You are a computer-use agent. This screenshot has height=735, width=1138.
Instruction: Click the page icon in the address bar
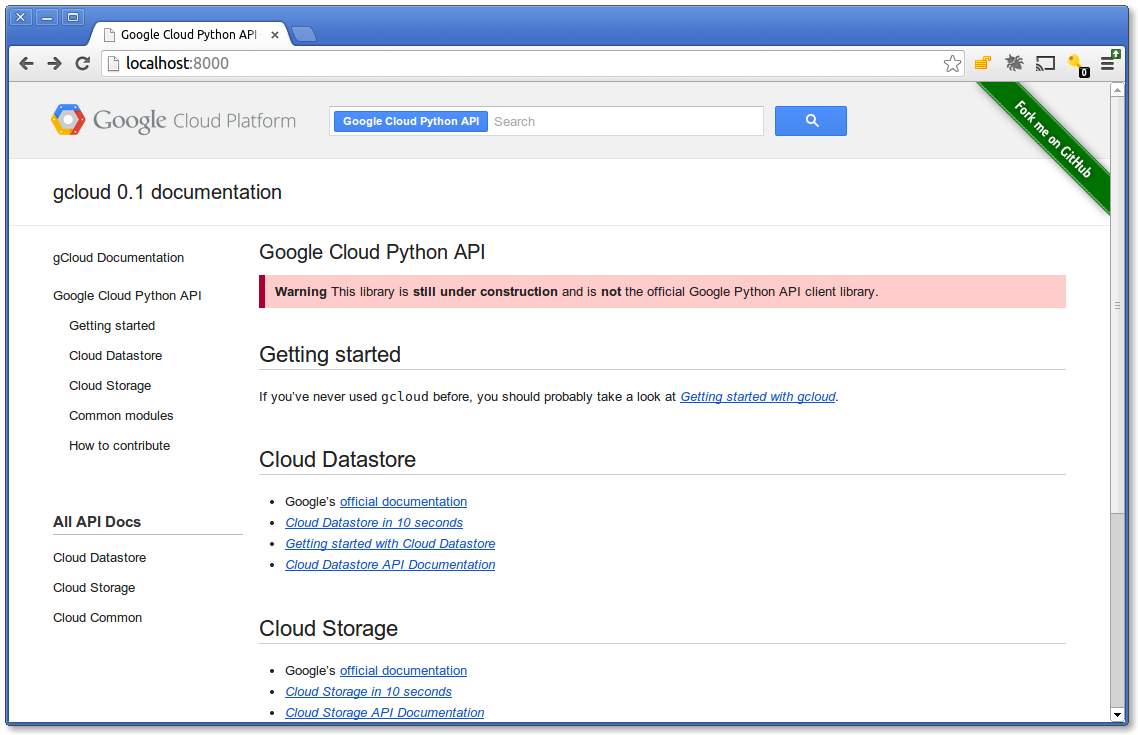click(x=112, y=64)
